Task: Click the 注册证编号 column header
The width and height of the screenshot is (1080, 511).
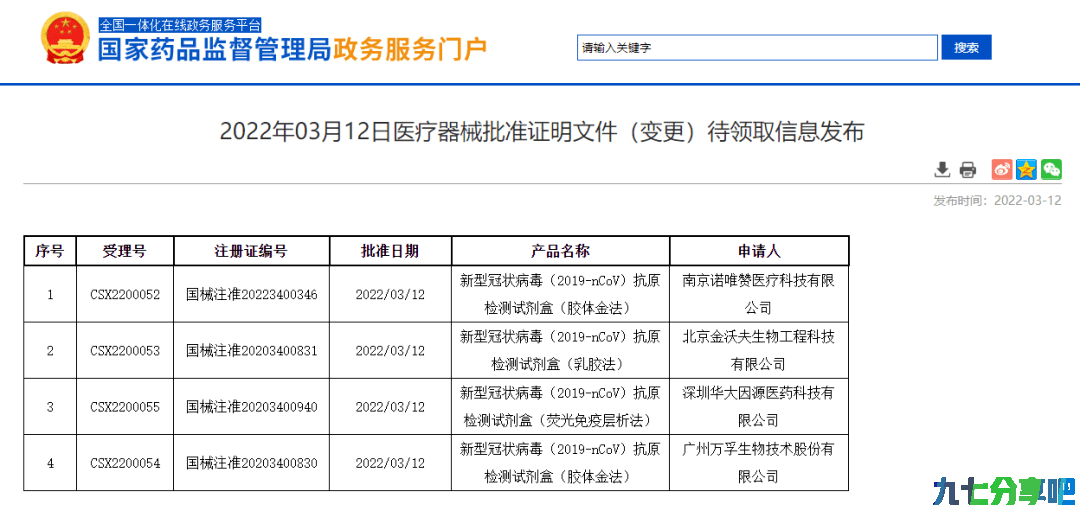Action: click(251, 251)
